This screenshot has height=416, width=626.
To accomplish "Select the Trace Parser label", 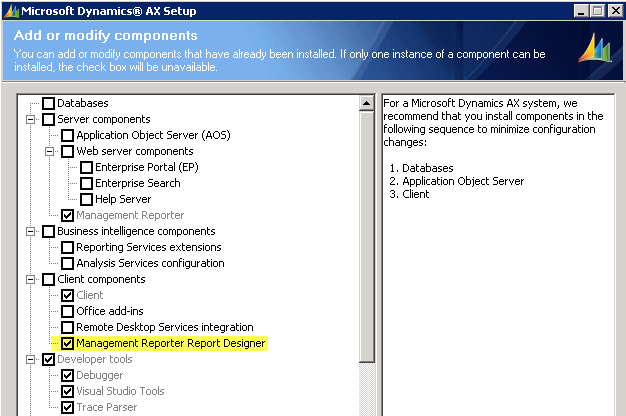I will point(107,407).
